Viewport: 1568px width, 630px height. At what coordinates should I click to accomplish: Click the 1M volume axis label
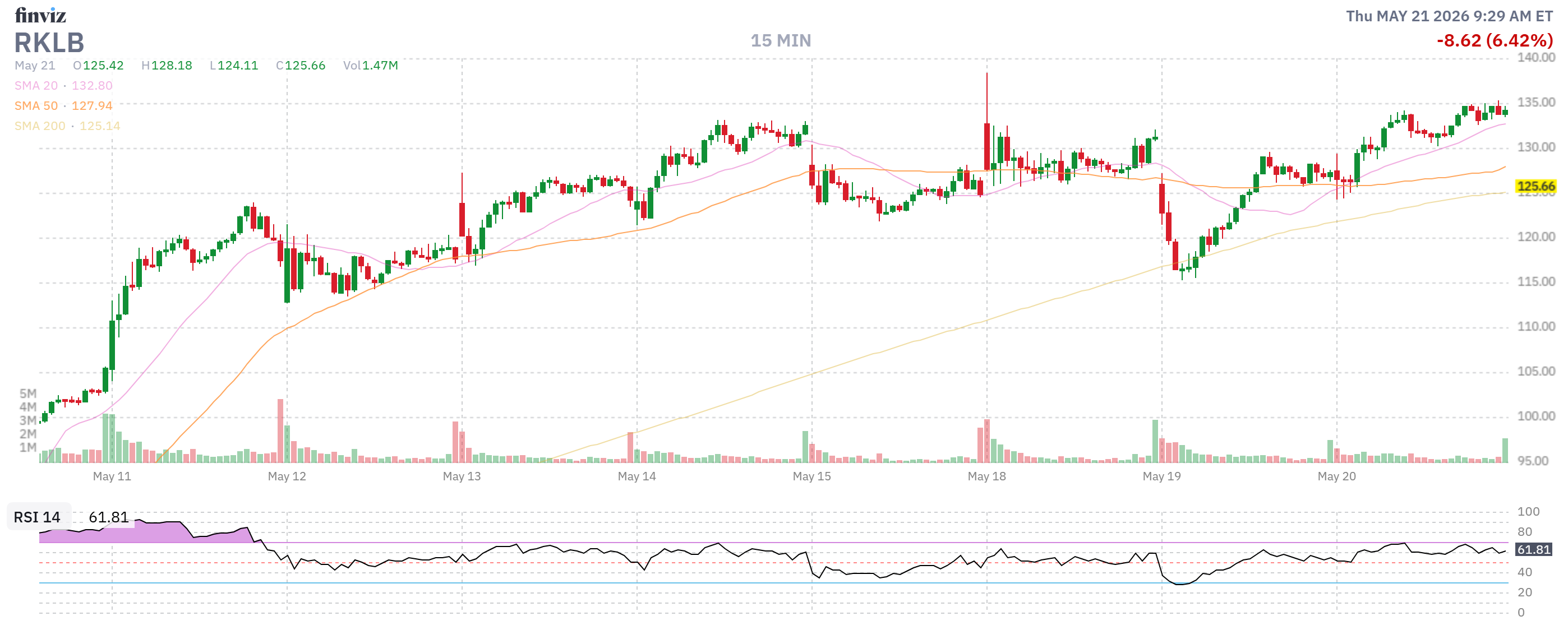tap(28, 448)
